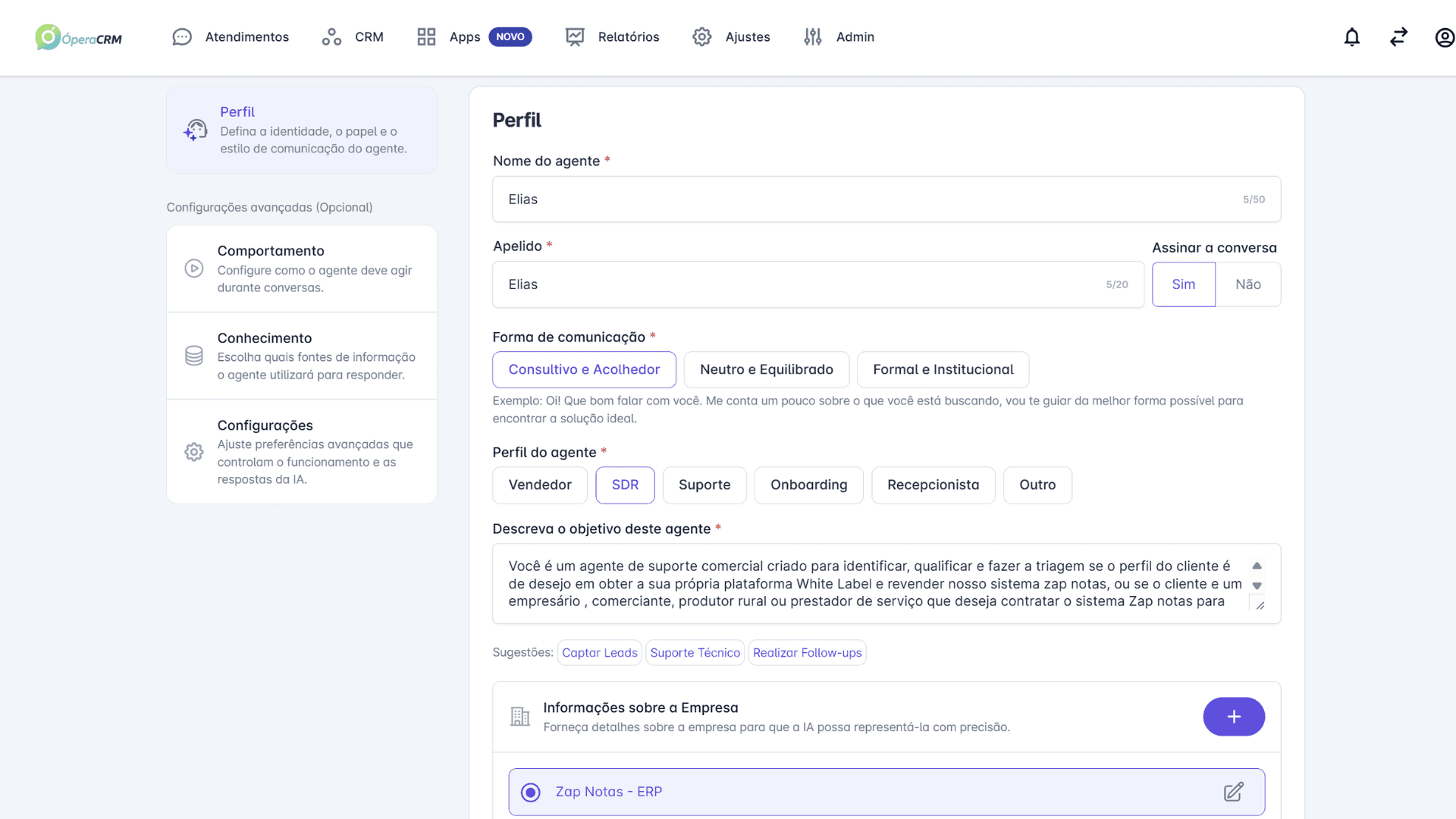Open the Conhecimento settings section
Screen dimensions: 1456x819
pos(302,356)
